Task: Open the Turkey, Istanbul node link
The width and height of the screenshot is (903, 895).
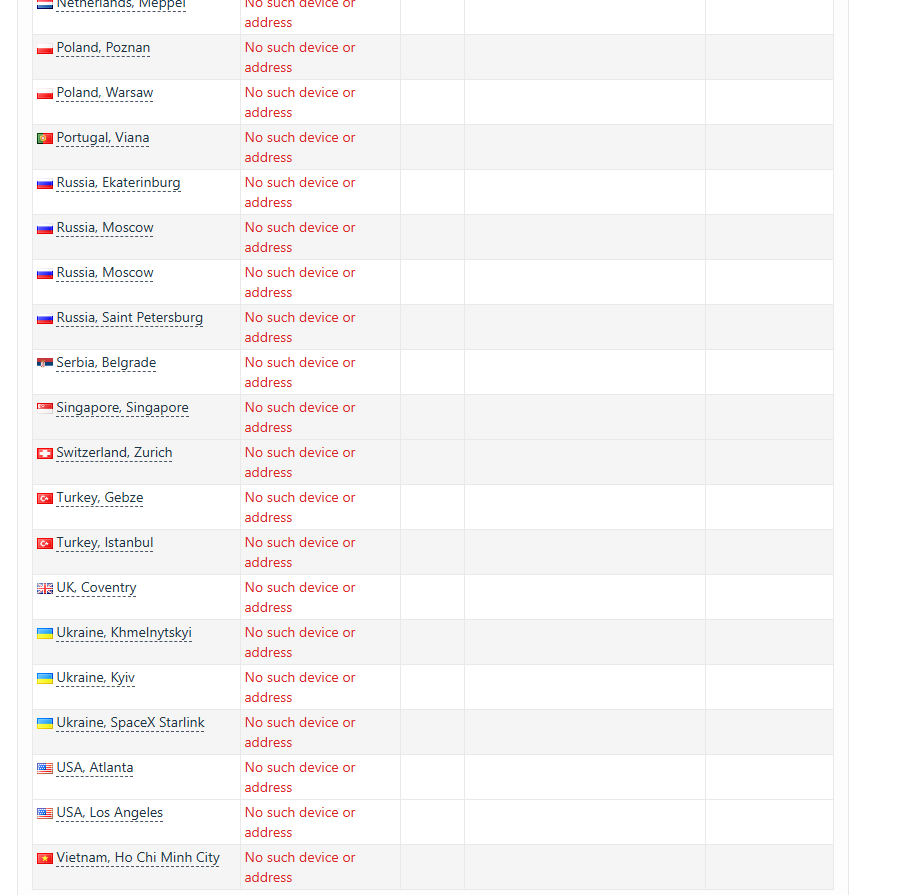Action: point(105,543)
